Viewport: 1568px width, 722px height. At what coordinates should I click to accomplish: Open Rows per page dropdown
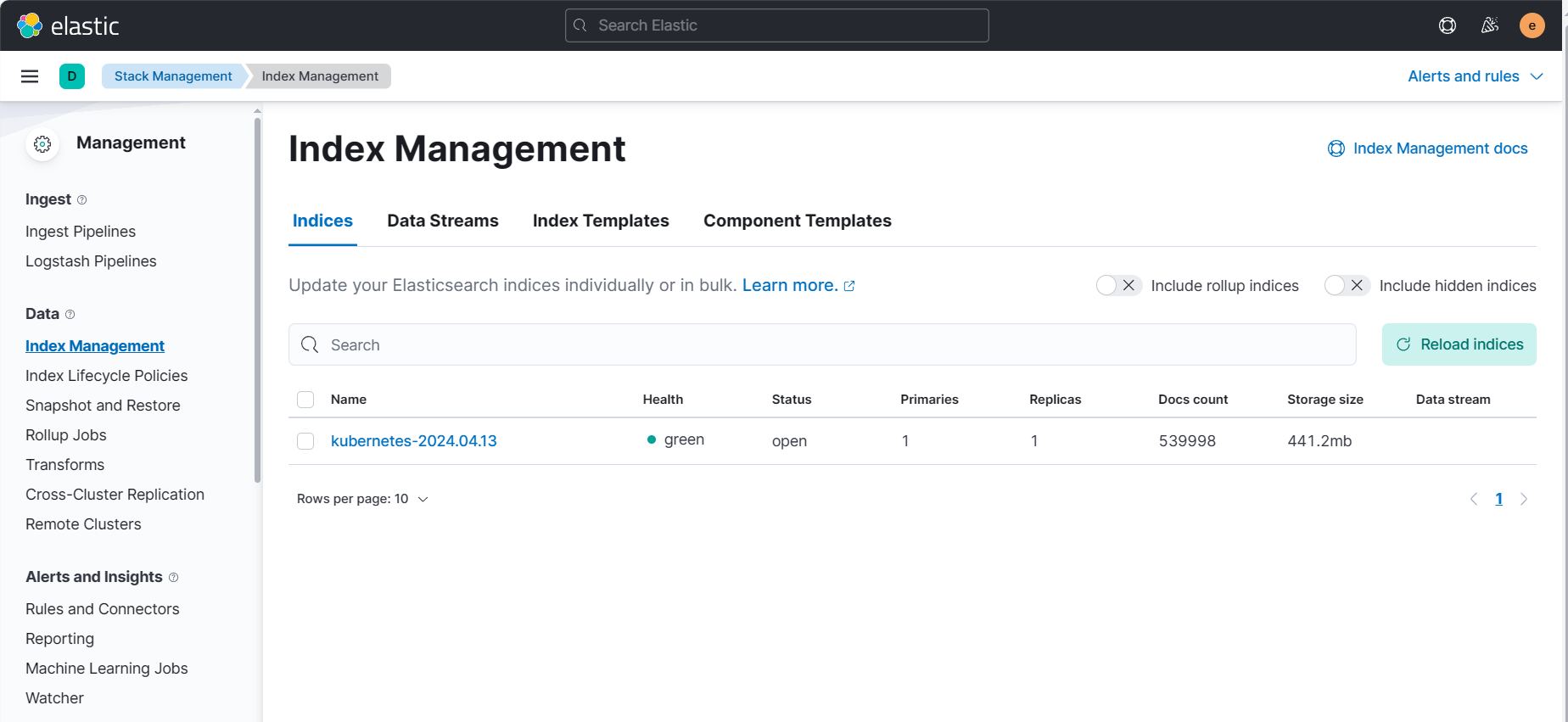(x=362, y=499)
